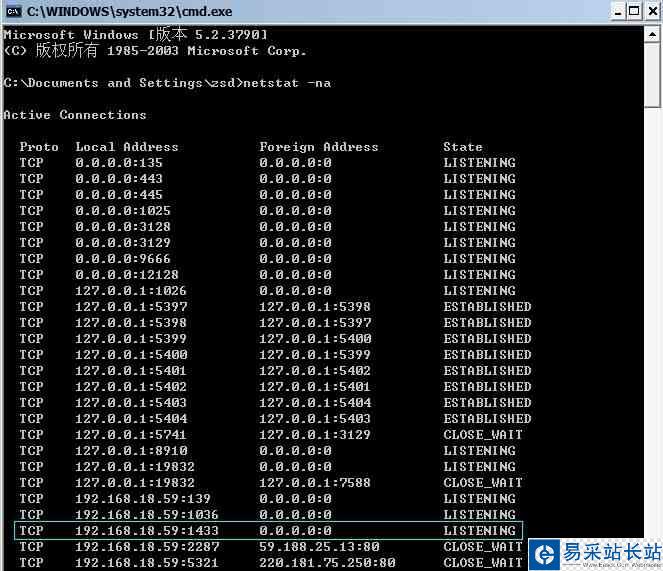This screenshot has width=663, height=571.
Task: Click the Microsoft Windows version line
Action: pos(135,35)
